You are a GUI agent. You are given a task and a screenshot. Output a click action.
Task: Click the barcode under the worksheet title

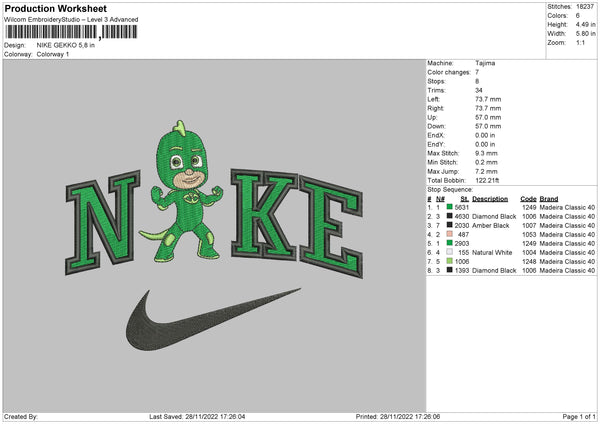(71, 32)
